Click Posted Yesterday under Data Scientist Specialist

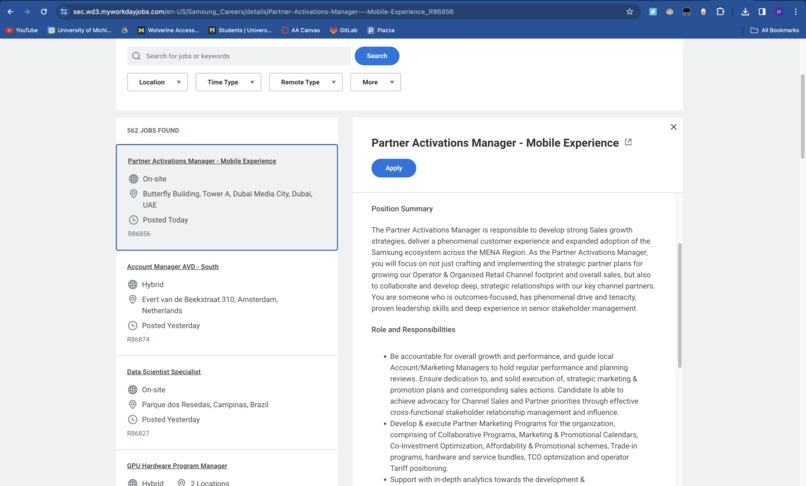[171, 420]
